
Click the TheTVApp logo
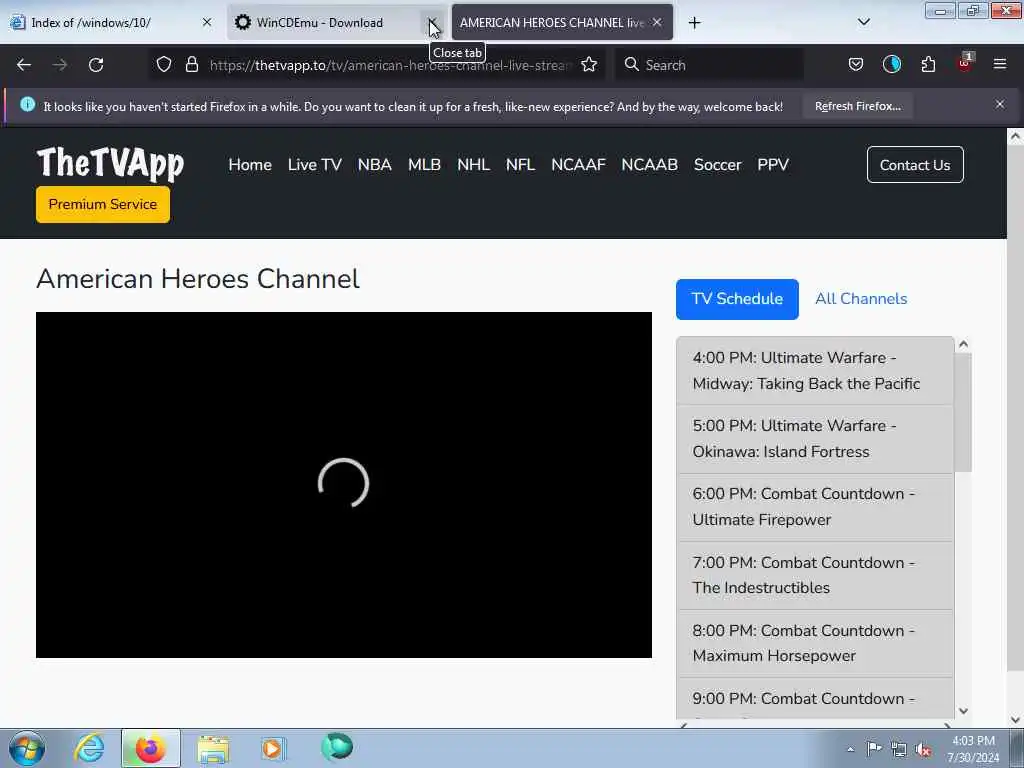click(110, 163)
